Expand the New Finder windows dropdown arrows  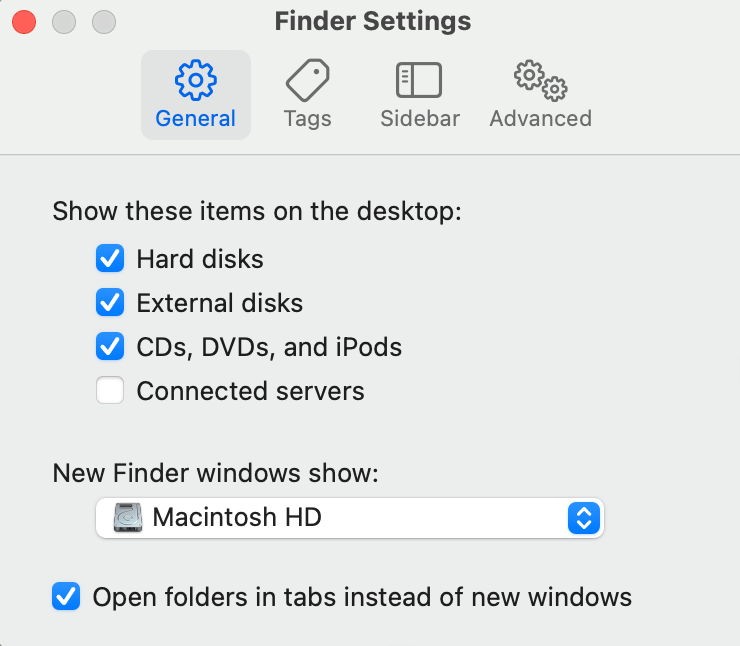584,518
